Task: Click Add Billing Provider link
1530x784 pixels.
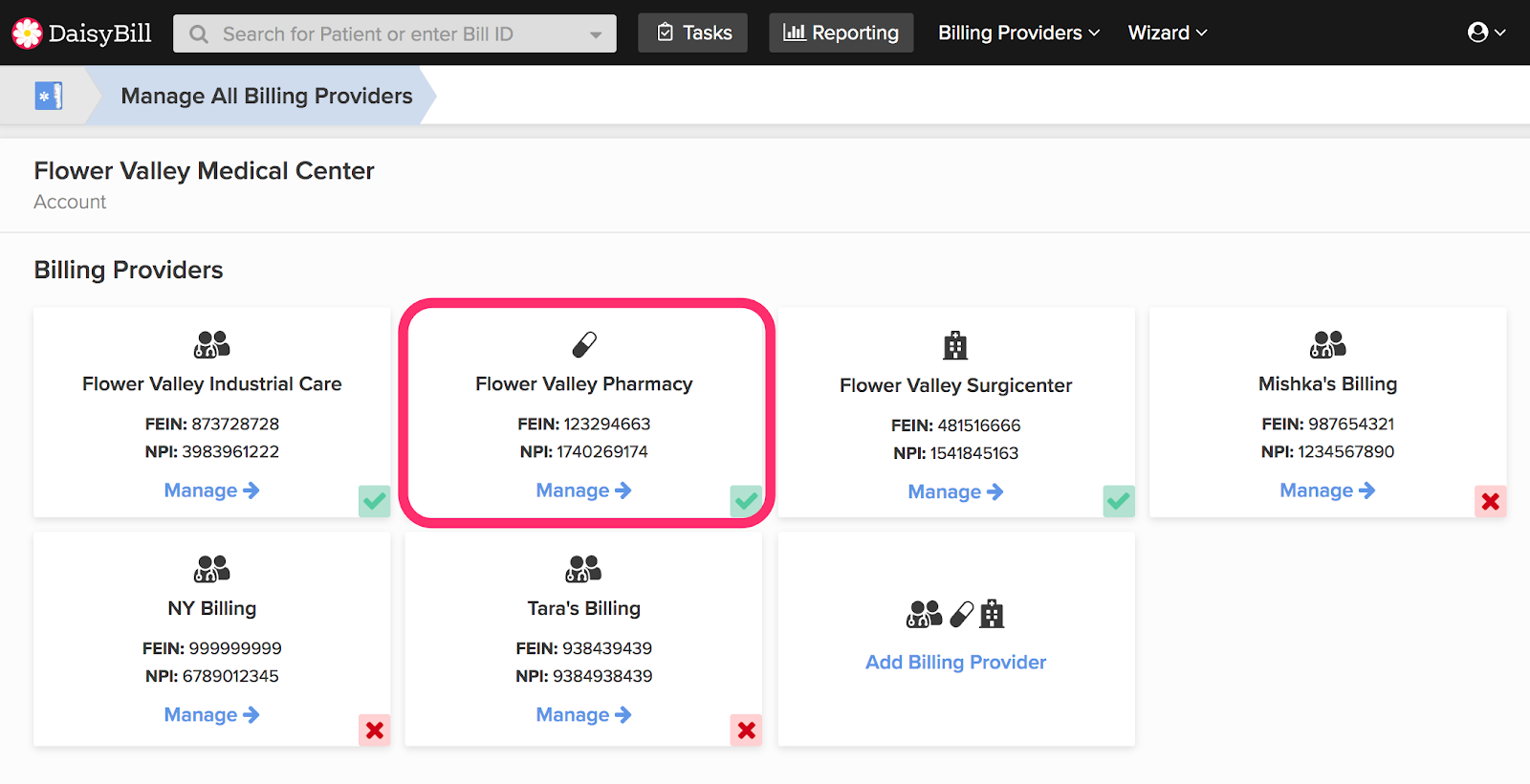Action: tap(955, 663)
